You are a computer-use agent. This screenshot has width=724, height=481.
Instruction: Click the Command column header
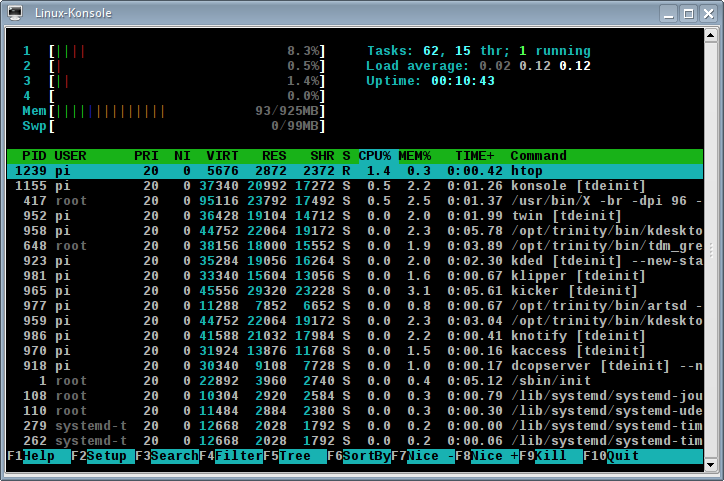click(x=538, y=156)
